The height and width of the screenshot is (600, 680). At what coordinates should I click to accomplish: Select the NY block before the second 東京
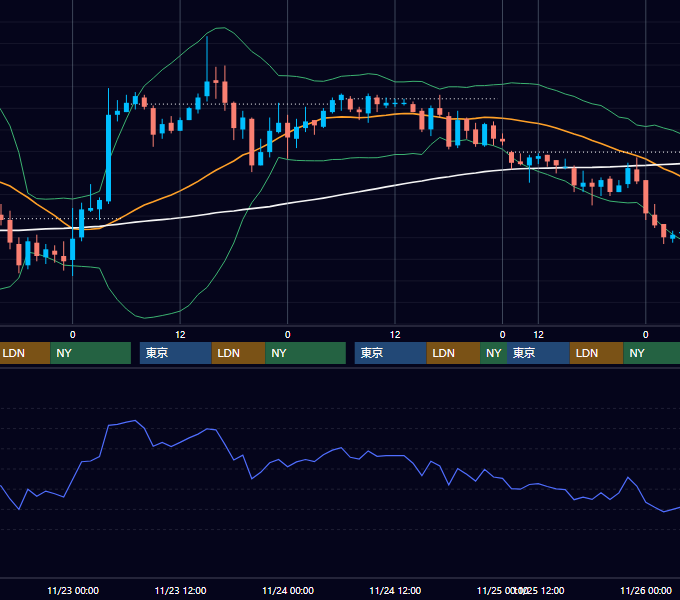click(306, 353)
